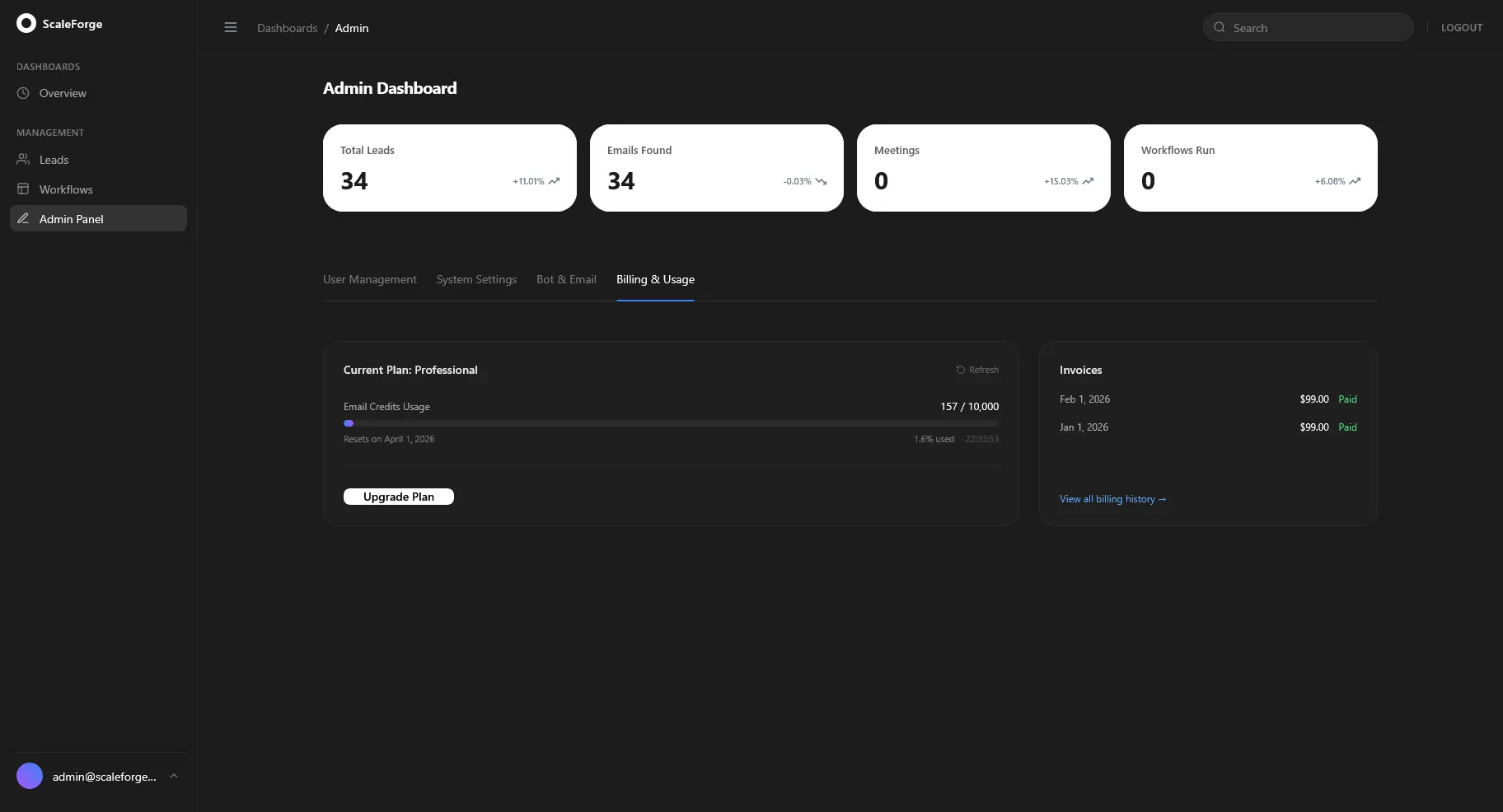Click the Meetings trend-up arrow

click(x=1088, y=181)
